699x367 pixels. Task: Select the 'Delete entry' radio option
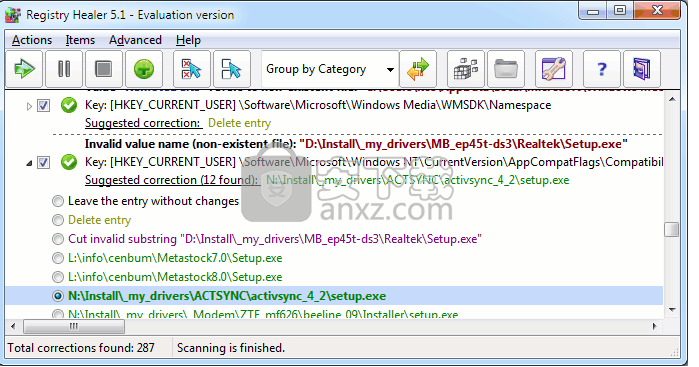[x=58, y=220]
